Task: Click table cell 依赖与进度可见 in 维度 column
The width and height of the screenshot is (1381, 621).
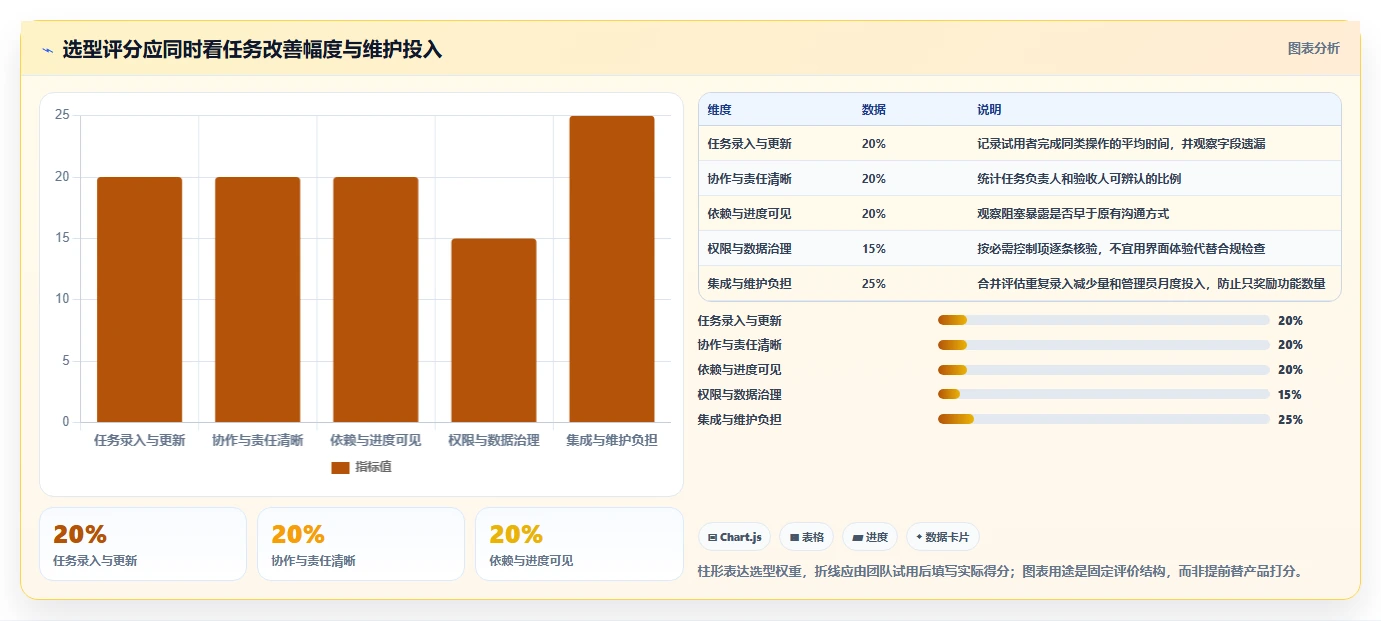Action: pyautogui.click(x=749, y=214)
